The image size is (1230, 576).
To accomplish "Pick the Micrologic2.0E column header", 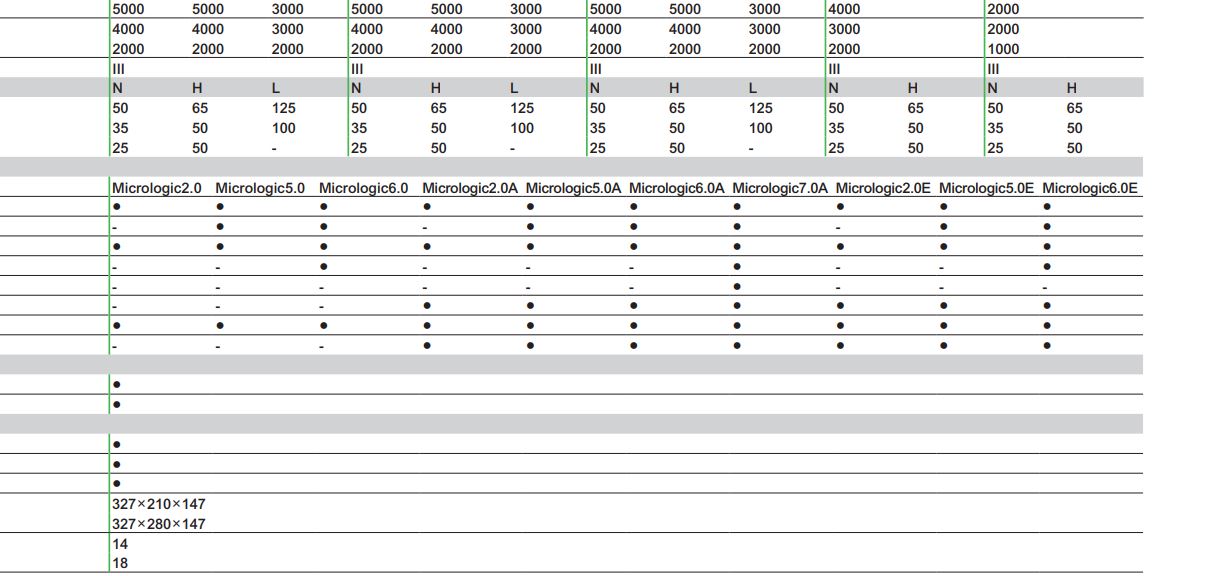I will pos(883,188).
